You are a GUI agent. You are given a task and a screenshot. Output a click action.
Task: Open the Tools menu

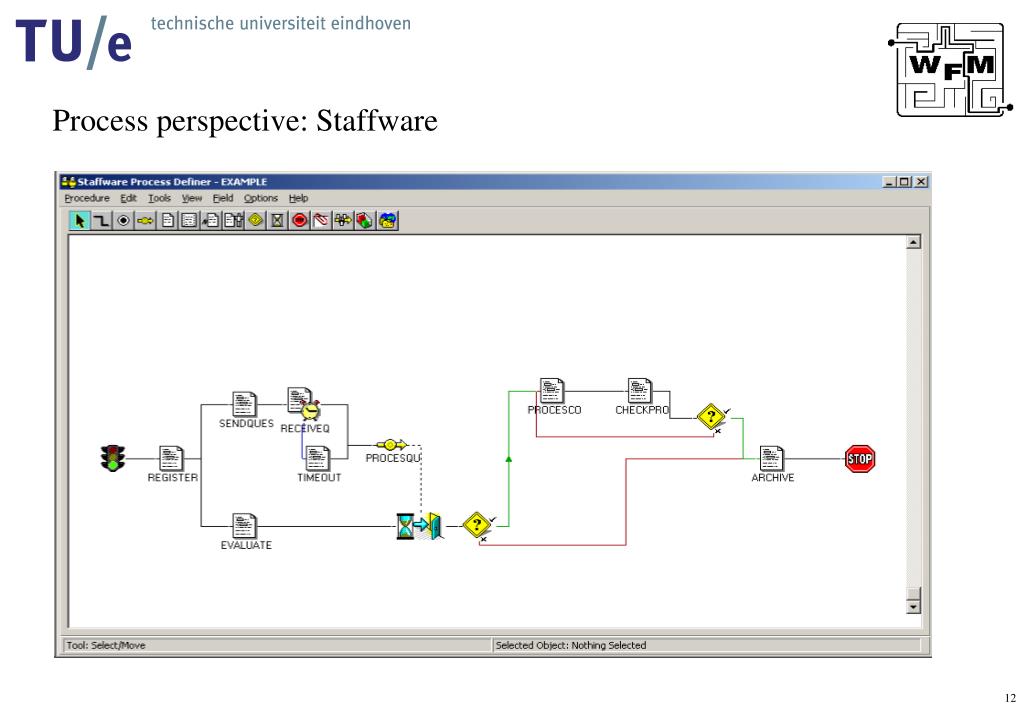[159, 198]
